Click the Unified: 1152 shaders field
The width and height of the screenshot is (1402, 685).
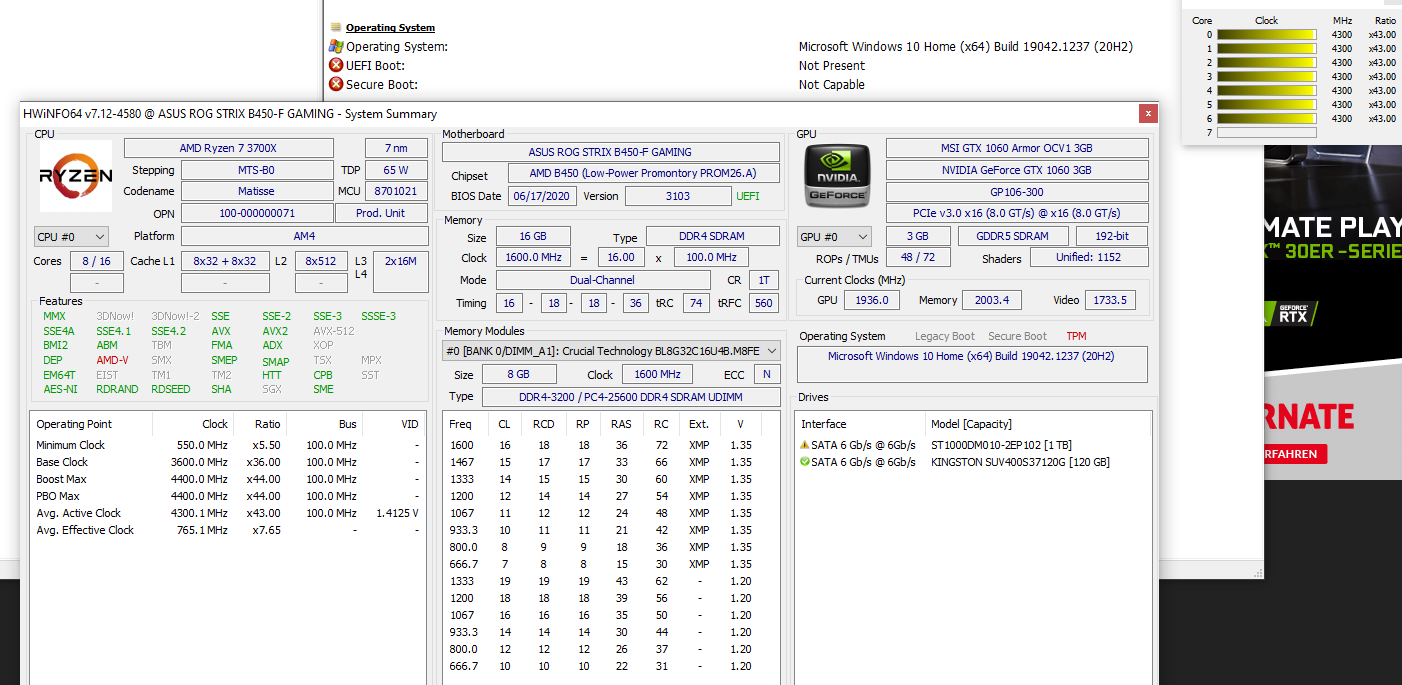coord(1090,258)
